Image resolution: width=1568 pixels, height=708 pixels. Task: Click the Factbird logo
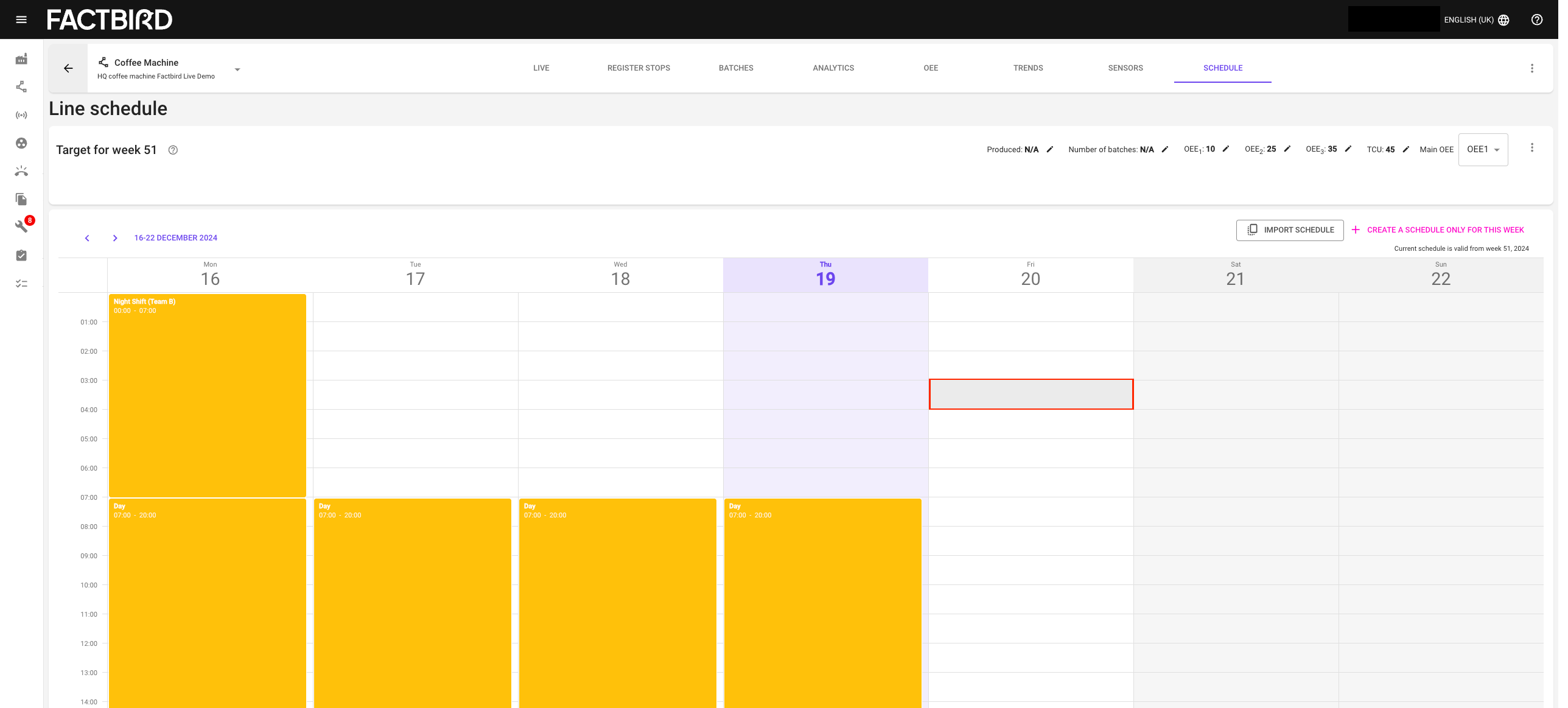(110, 19)
